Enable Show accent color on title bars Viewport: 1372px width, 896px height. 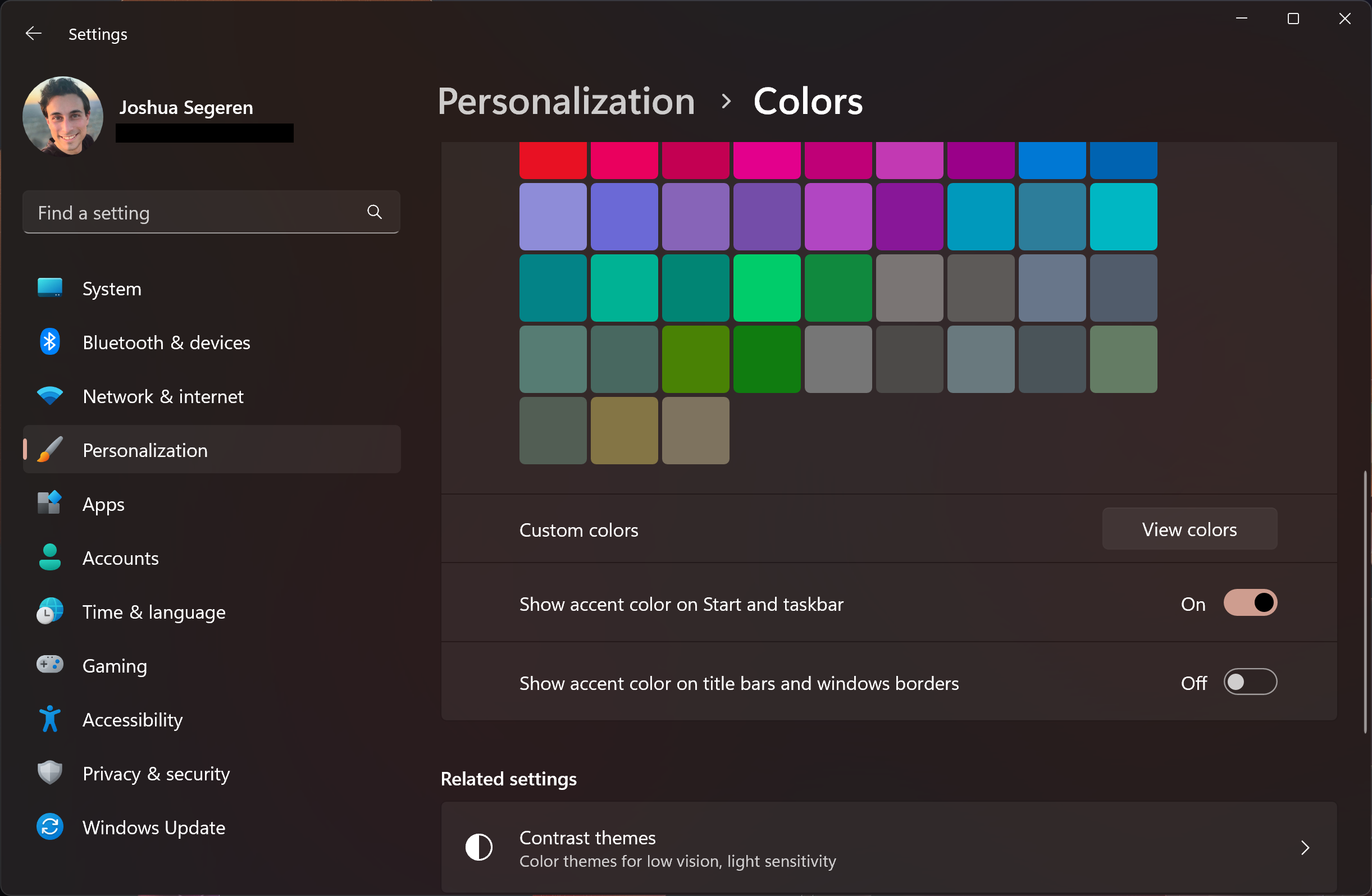coord(1249,682)
